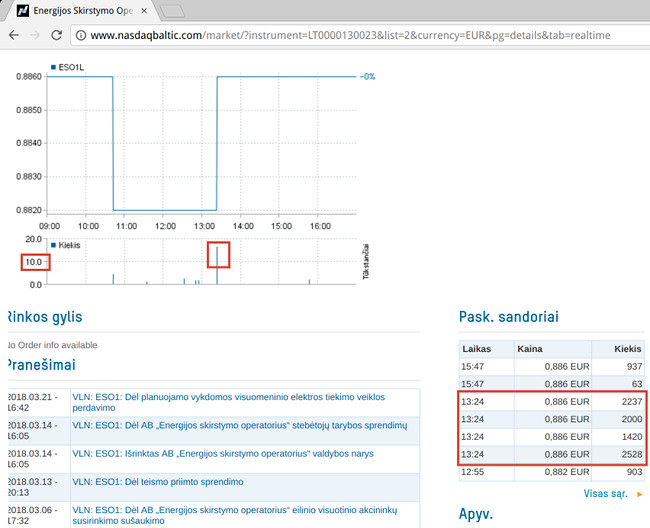Click the arrow icon beside Visas sąr.
The height and width of the screenshot is (528, 650).
pos(640,494)
